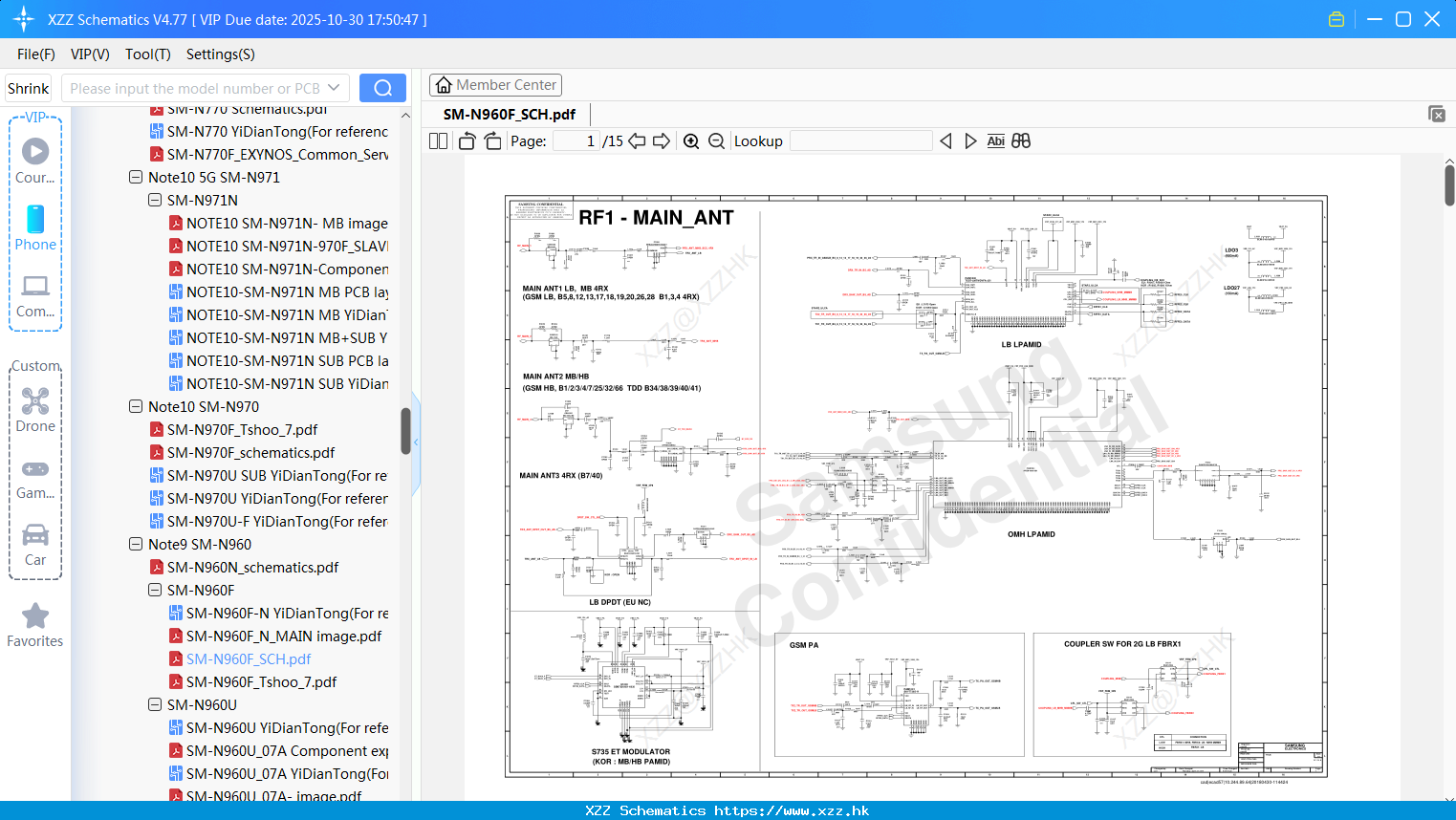The height and width of the screenshot is (820, 1456).
Task: Open NOTE10 SM-N971N- MB image file
Action: (287, 223)
